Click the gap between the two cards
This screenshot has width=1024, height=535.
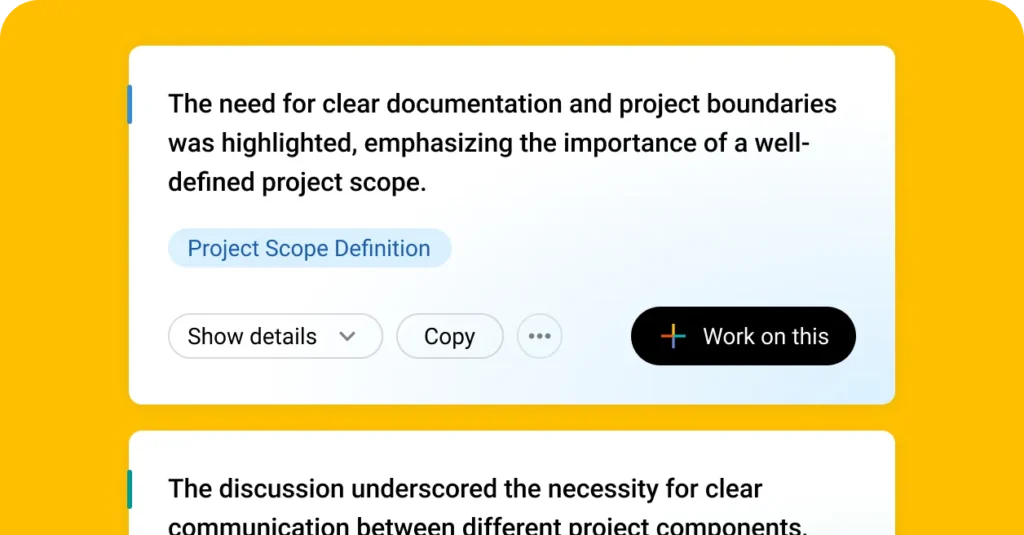click(512, 417)
